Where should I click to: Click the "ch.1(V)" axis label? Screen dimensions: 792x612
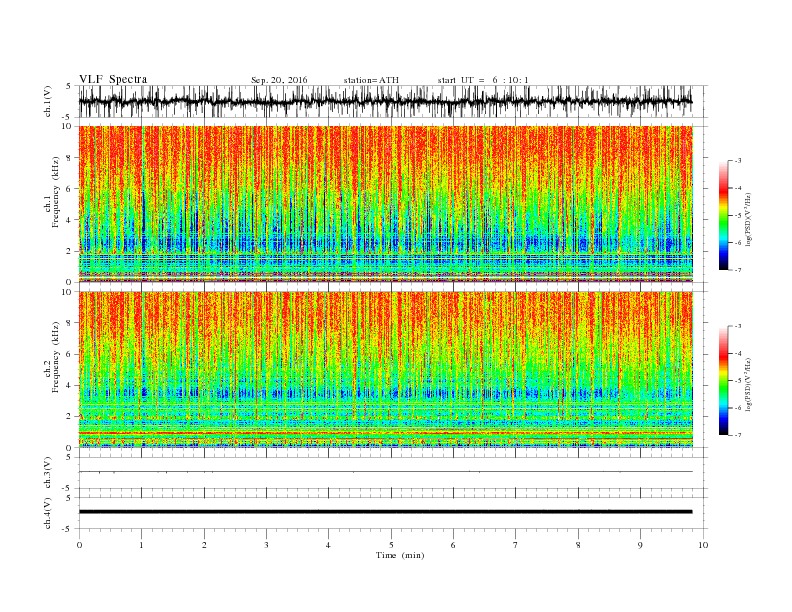click(x=48, y=101)
